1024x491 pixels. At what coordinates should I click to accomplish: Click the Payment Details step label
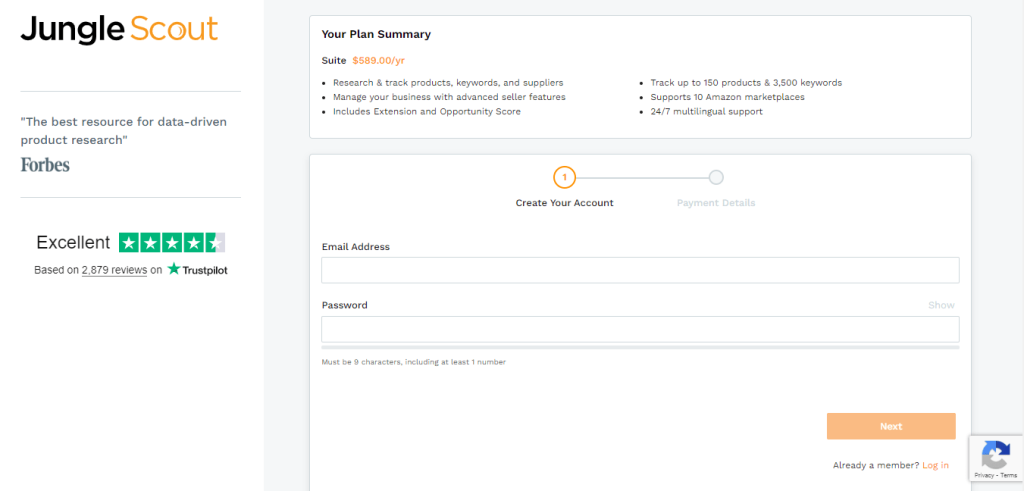point(716,203)
